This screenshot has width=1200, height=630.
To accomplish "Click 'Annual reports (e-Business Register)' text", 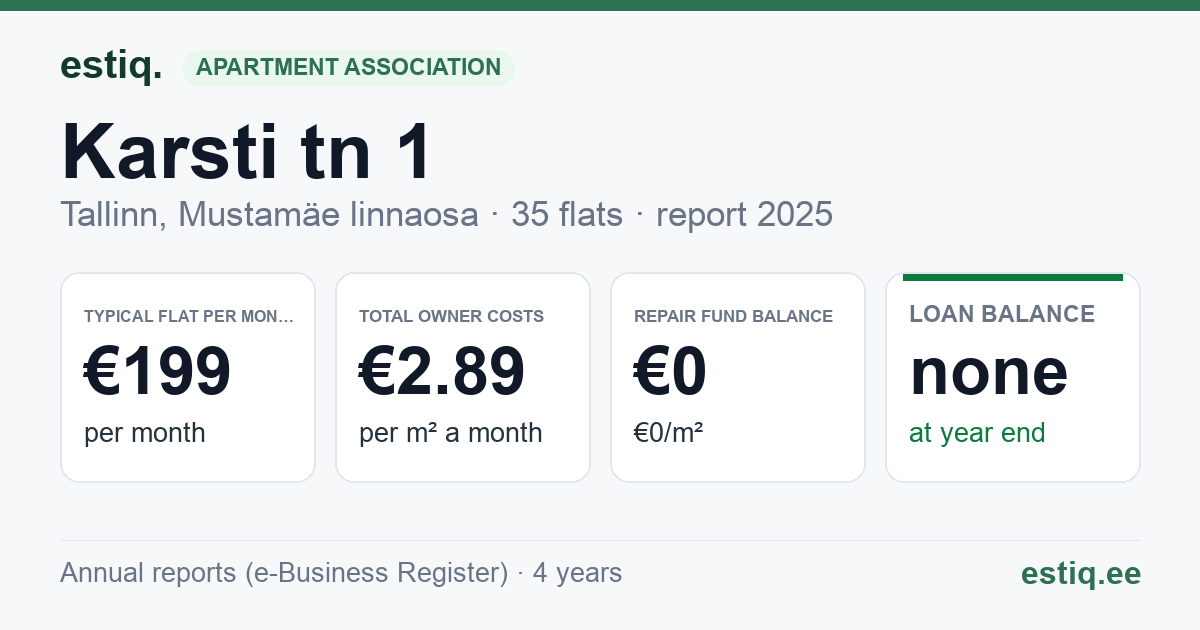I will (284, 573).
